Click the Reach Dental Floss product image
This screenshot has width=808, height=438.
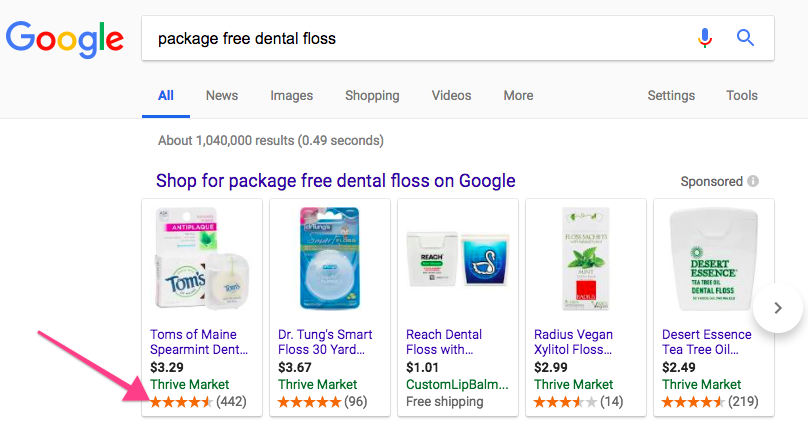(458, 260)
